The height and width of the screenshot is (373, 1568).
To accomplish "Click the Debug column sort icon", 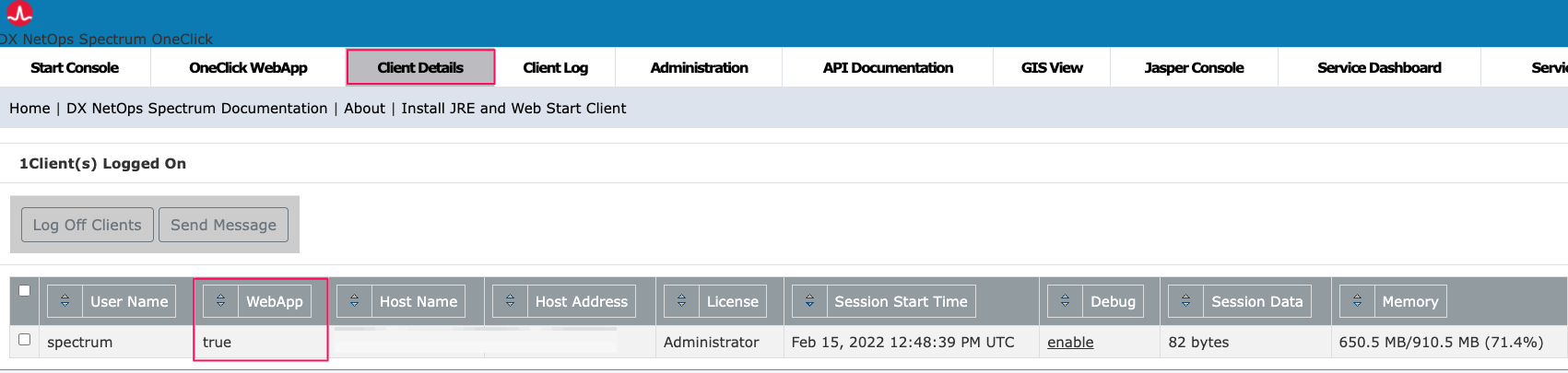I will [1065, 301].
